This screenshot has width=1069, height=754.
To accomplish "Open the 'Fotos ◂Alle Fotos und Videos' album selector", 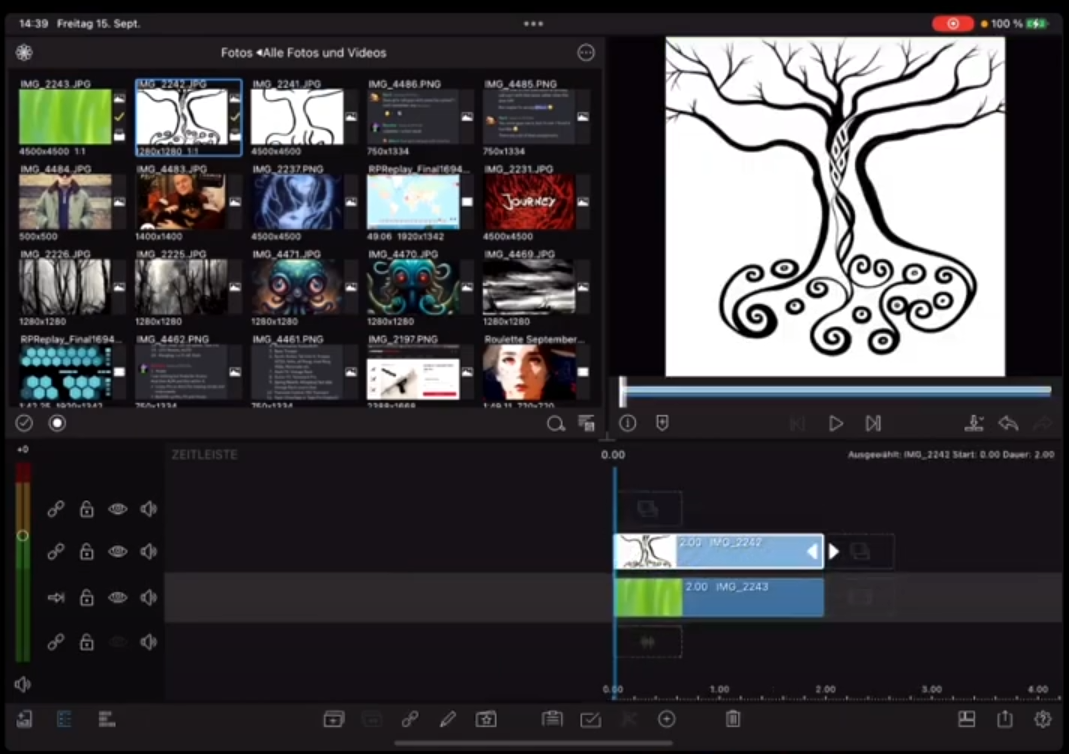I will (x=303, y=53).
